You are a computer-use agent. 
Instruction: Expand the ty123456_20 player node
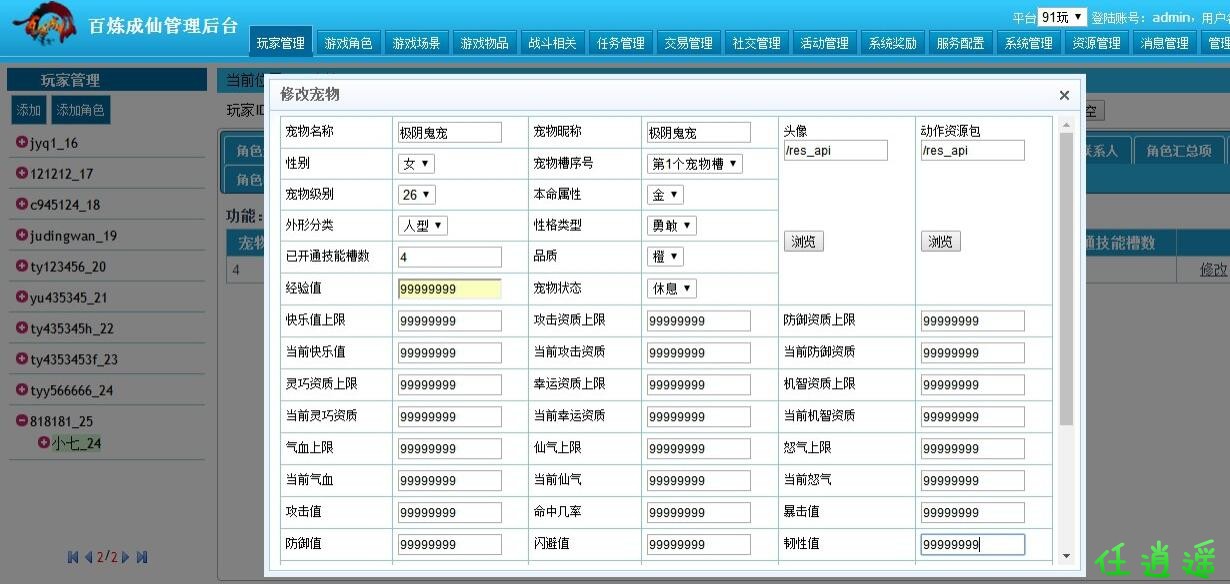coord(22,266)
